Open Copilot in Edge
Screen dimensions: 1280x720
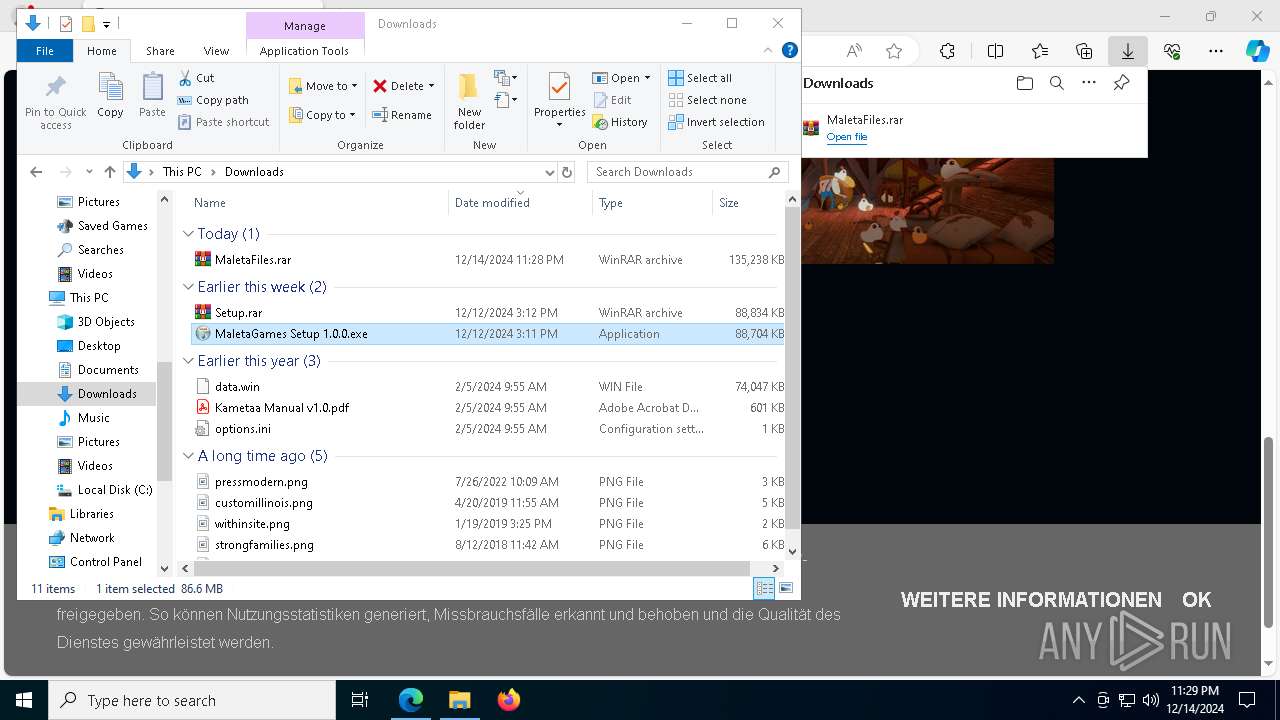(x=1257, y=51)
